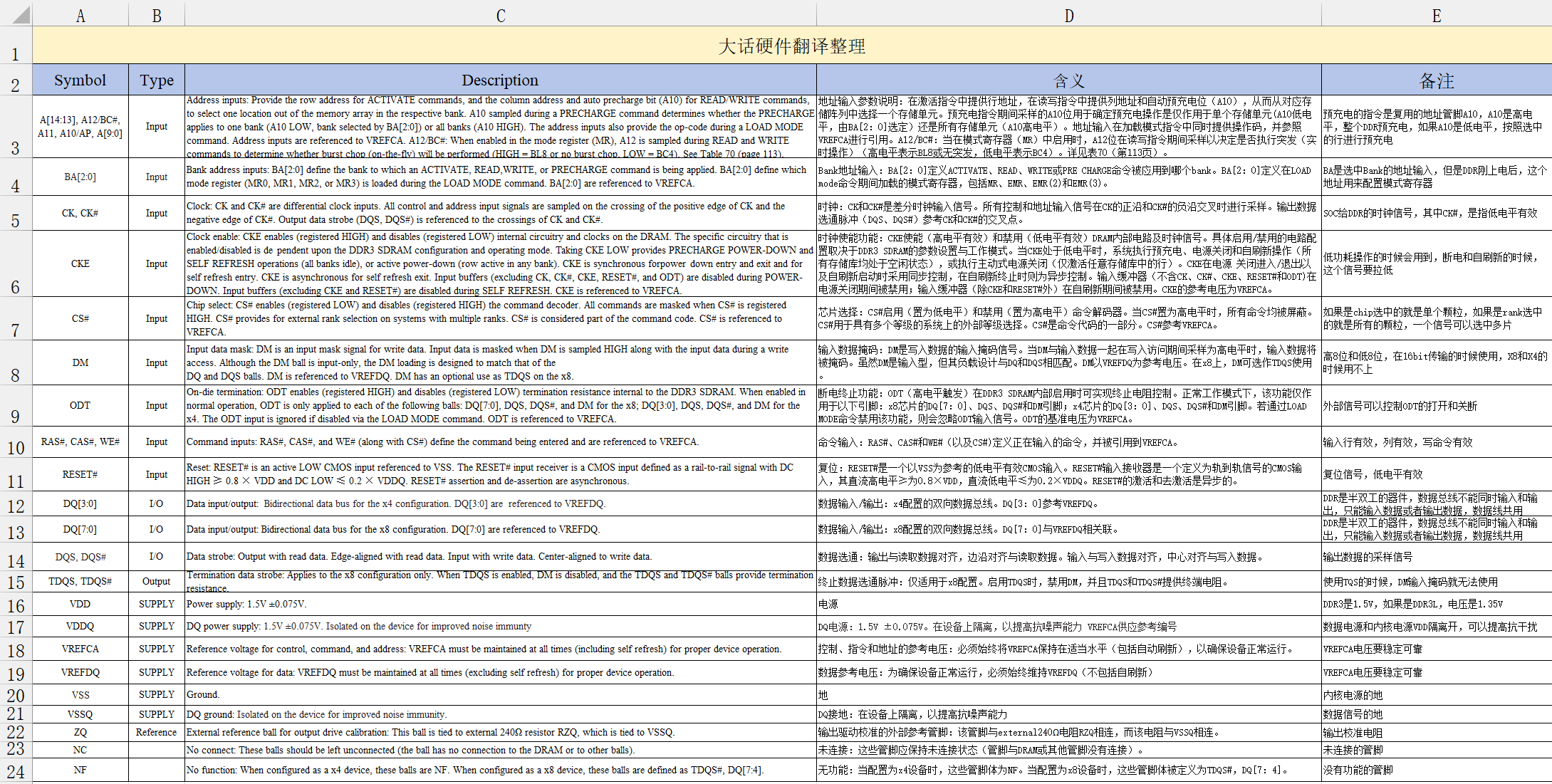This screenshot has width=1552, height=784.
Task: Select column A header
Action: click(x=80, y=16)
